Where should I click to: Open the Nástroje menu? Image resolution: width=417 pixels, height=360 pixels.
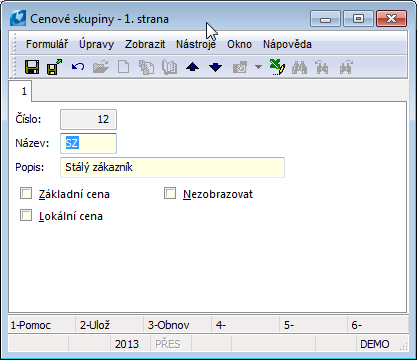(x=196, y=44)
